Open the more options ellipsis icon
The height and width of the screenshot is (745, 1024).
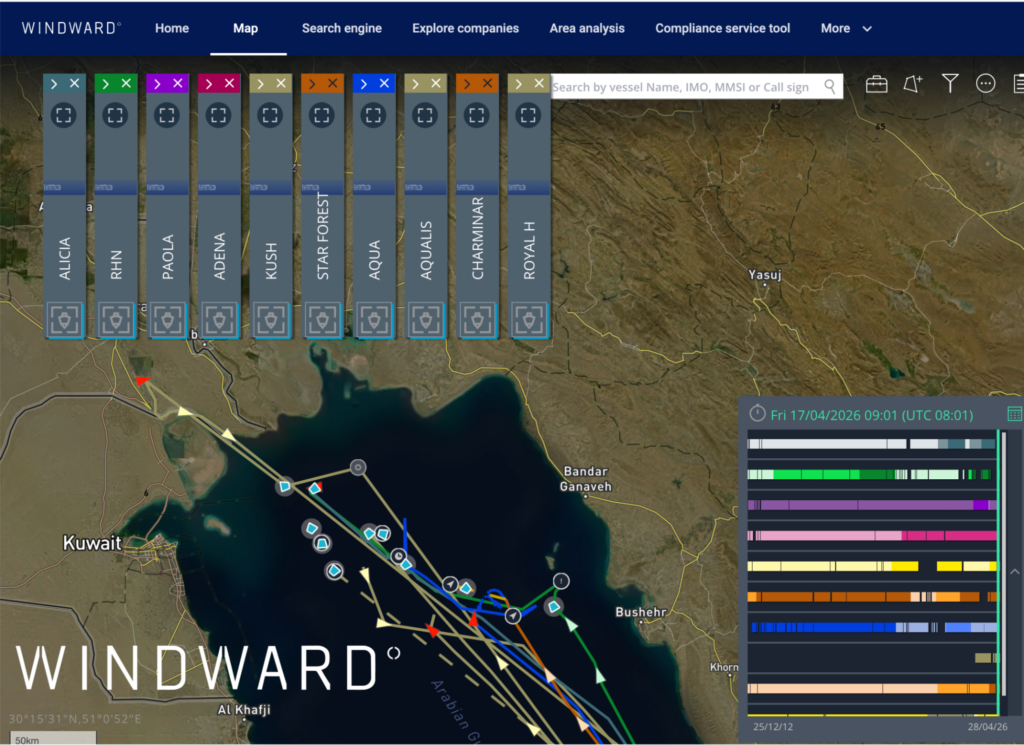click(x=985, y=84)
